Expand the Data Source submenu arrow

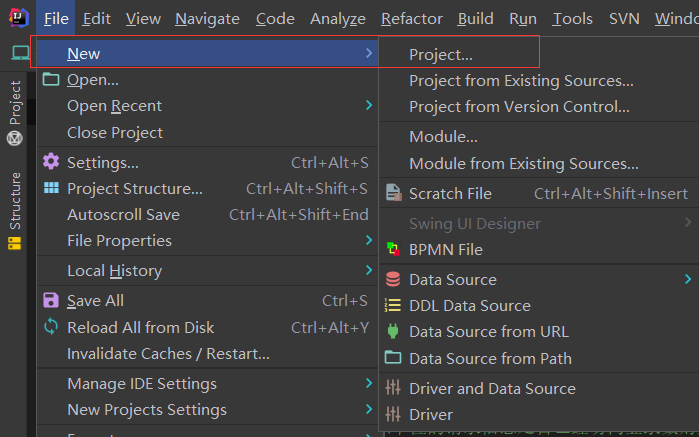tap(688, 279)
